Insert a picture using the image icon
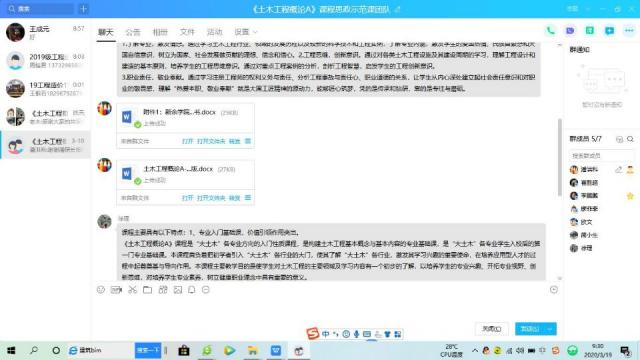 178,290
